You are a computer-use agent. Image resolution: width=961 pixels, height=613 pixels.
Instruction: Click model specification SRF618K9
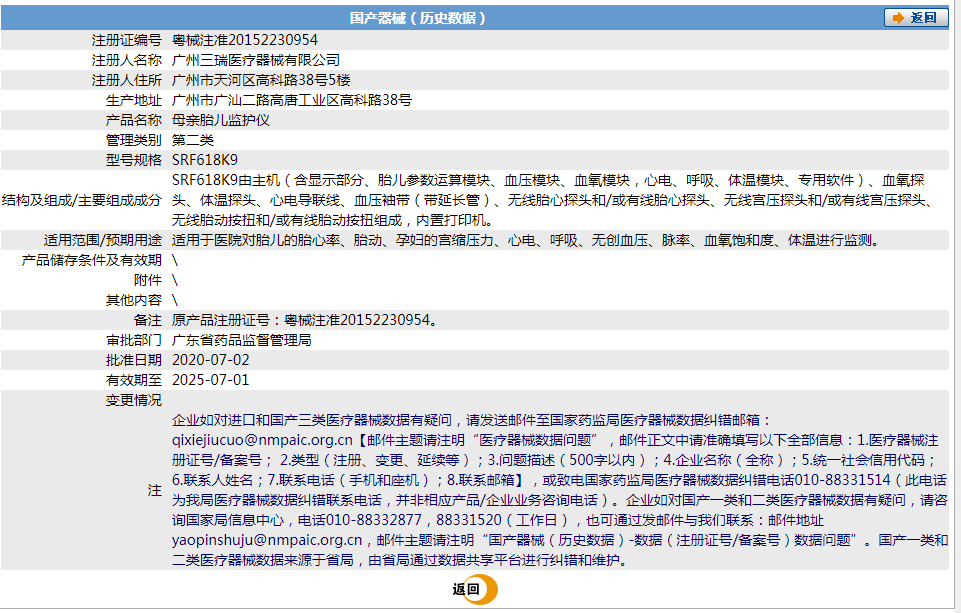point(205,160)
